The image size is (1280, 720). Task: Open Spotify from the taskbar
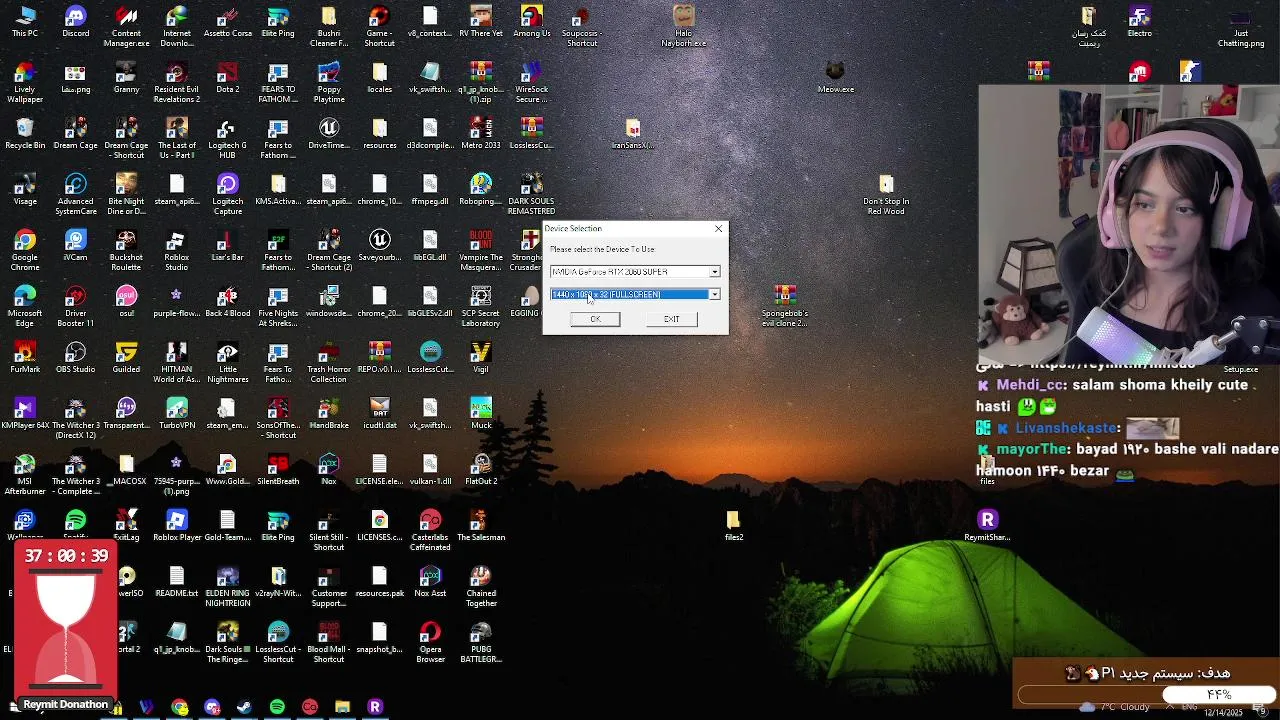coord(277,707)
